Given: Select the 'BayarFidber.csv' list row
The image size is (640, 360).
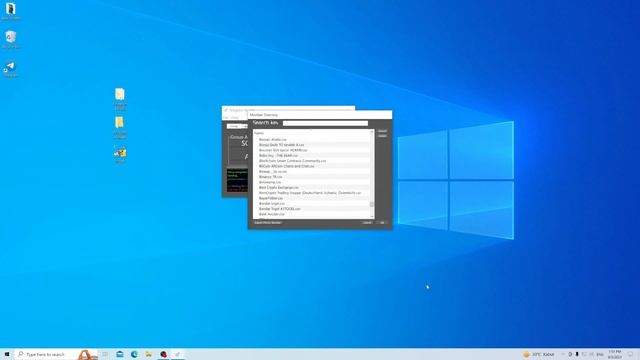Looking at the screenshot, I should pyautogui.click(x=311, y=198).
